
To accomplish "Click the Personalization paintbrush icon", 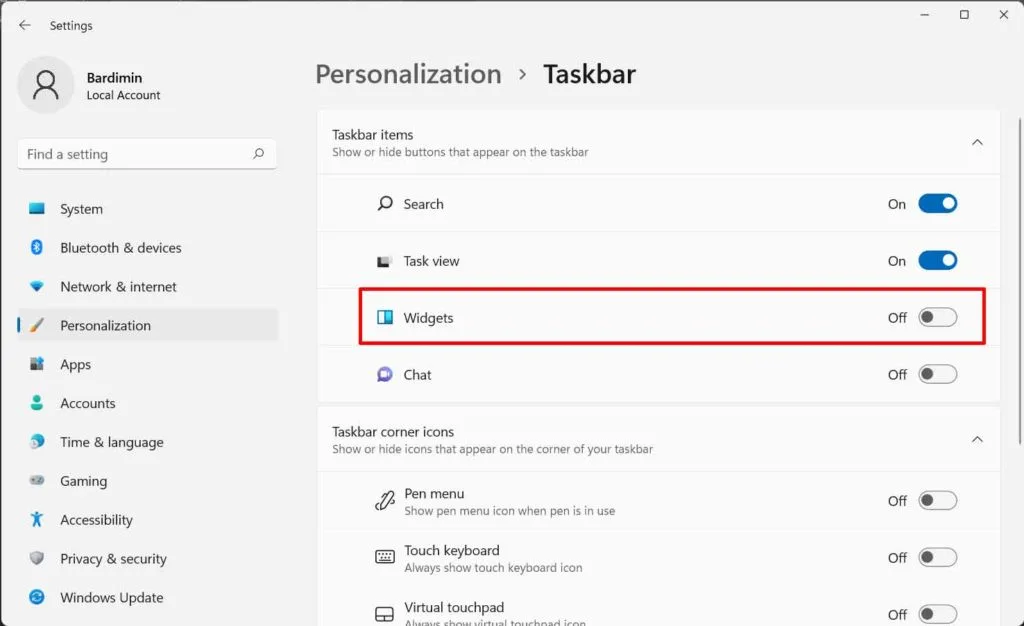I will pyautogui.click(x=37, y=325).
